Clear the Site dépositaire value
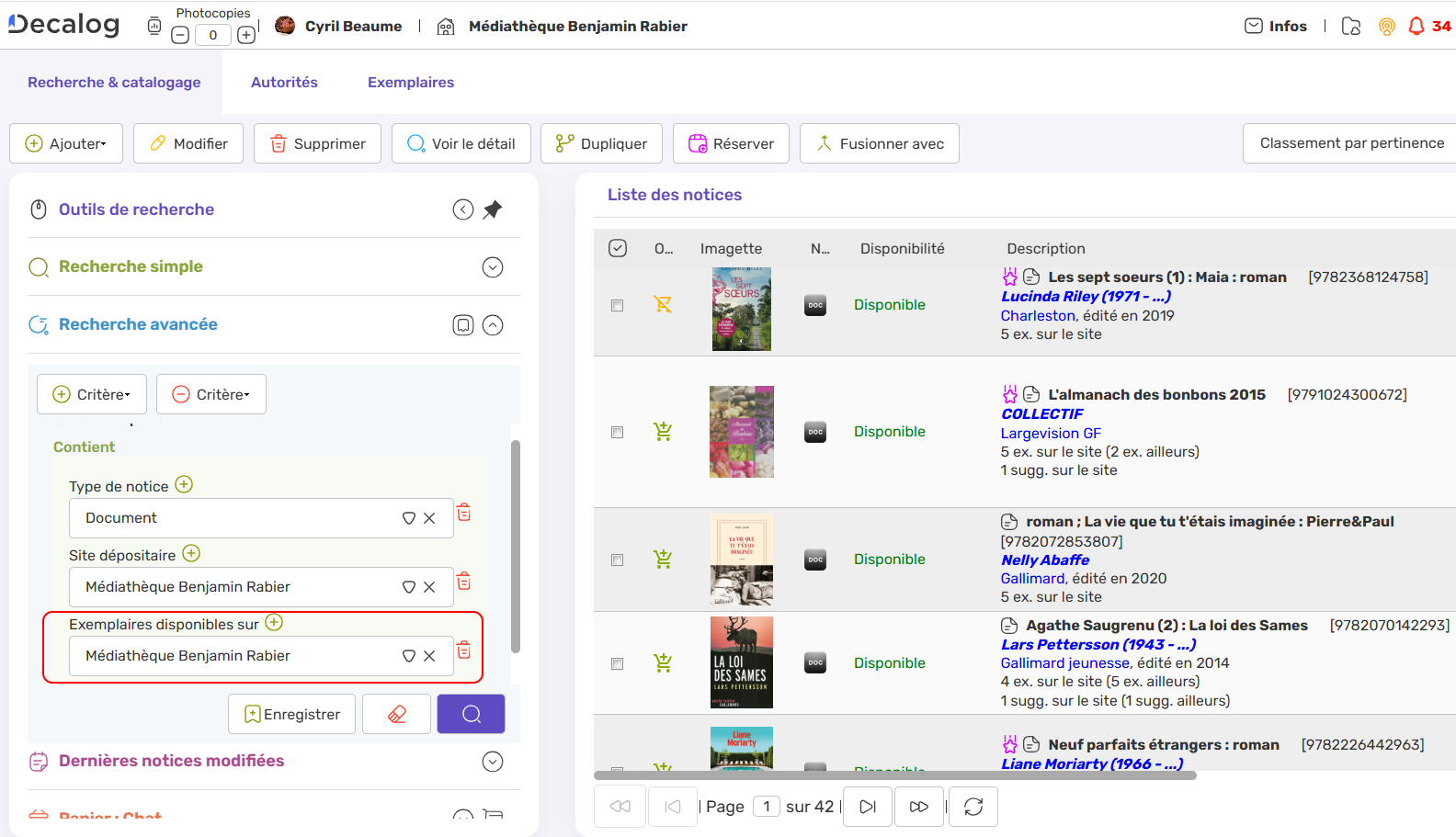This screenshot has height=837, width=1456. point(429,587)
